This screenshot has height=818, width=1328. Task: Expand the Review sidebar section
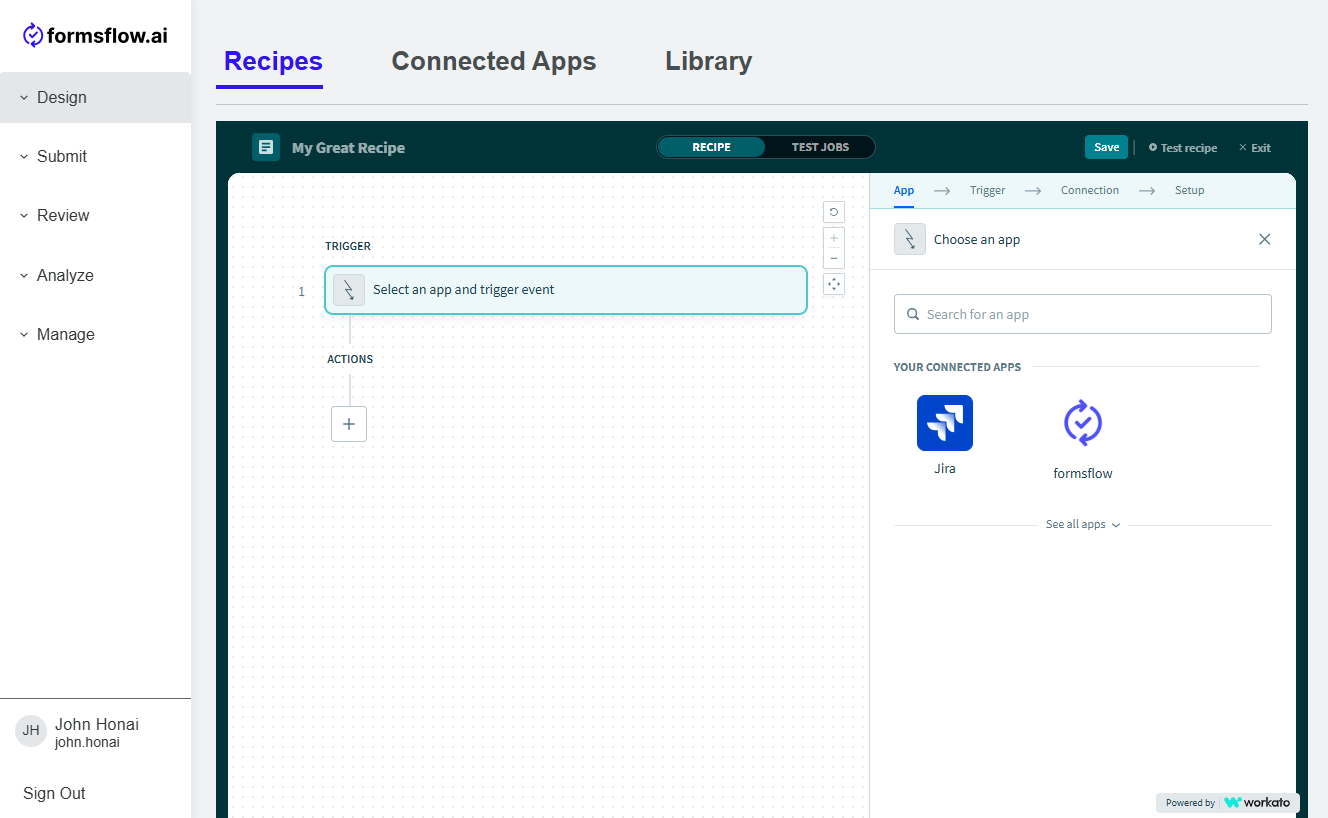click(95, 215)
